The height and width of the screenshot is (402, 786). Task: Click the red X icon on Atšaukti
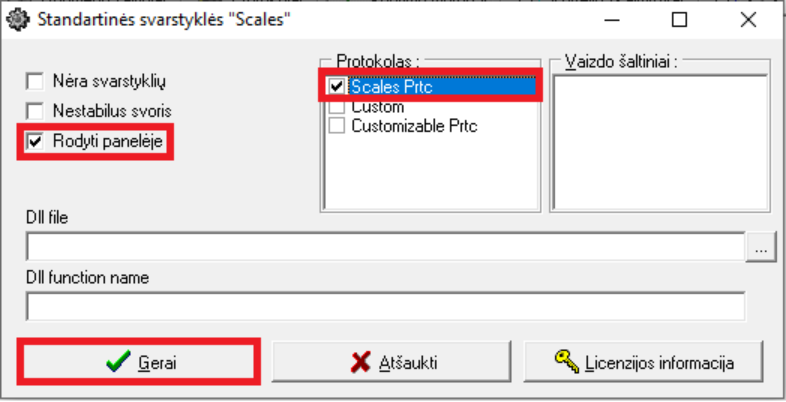click(361, 362)
